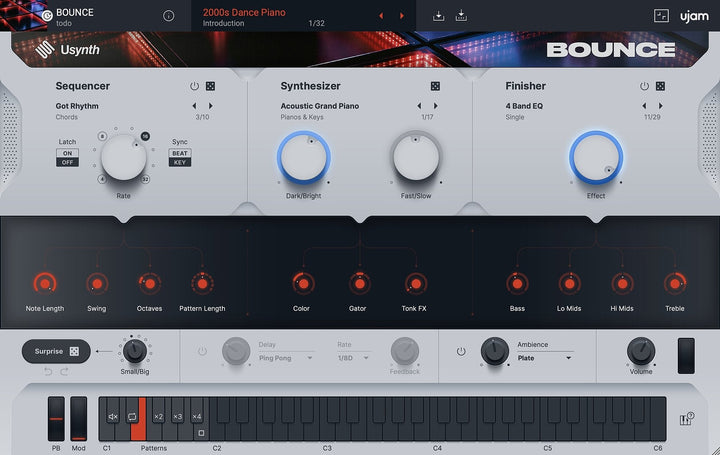Toggle the Finisher power button
Image resolution: width=720 pixels, height=455 pixels.
pos(644,86)
